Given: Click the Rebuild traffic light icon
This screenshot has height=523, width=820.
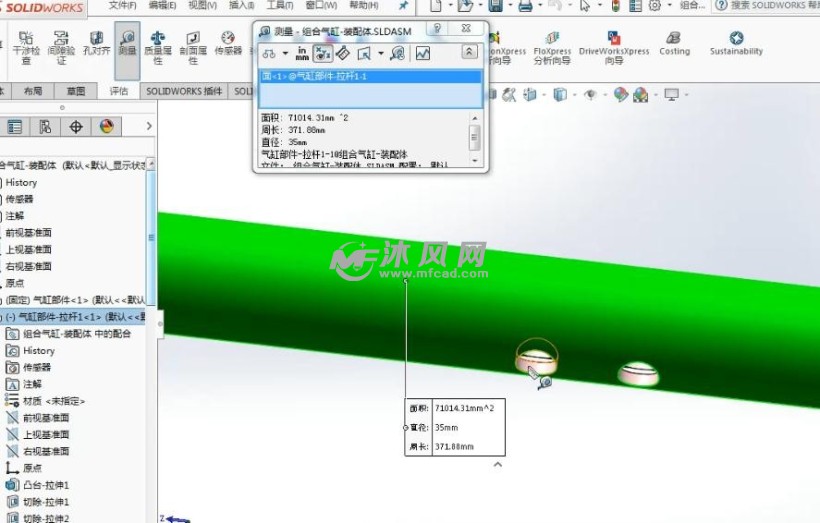Looking at the screenshot, I should pos(616,6).
